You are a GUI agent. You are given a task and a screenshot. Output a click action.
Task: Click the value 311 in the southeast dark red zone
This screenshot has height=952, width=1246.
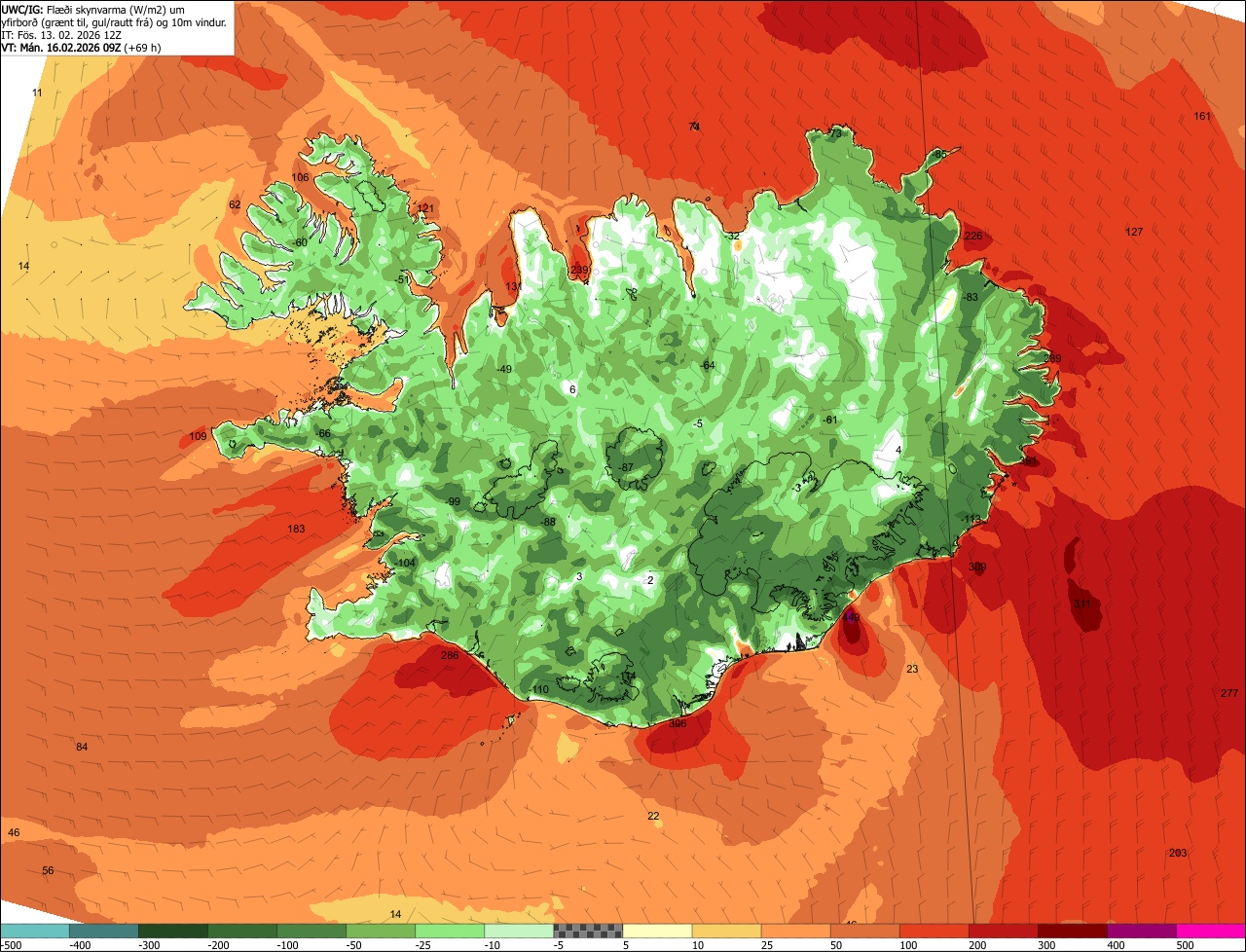pos(1081,604)
